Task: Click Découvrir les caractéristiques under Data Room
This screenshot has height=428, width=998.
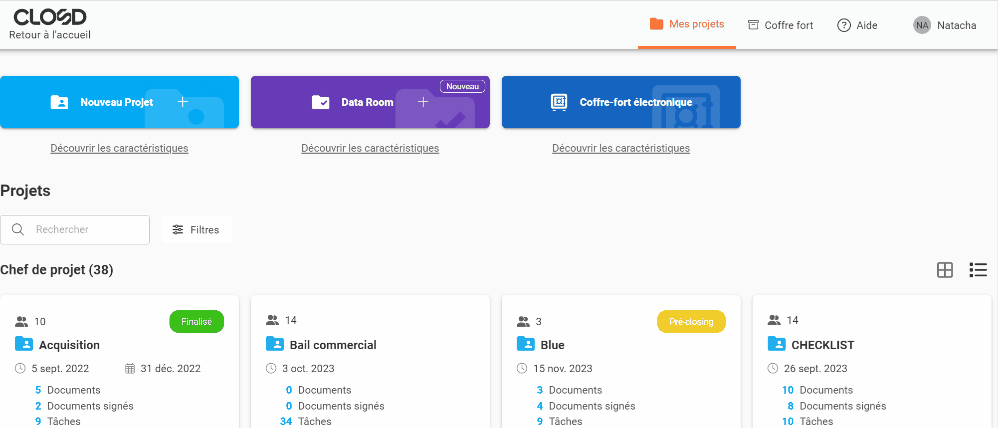Action: [370, 148]
